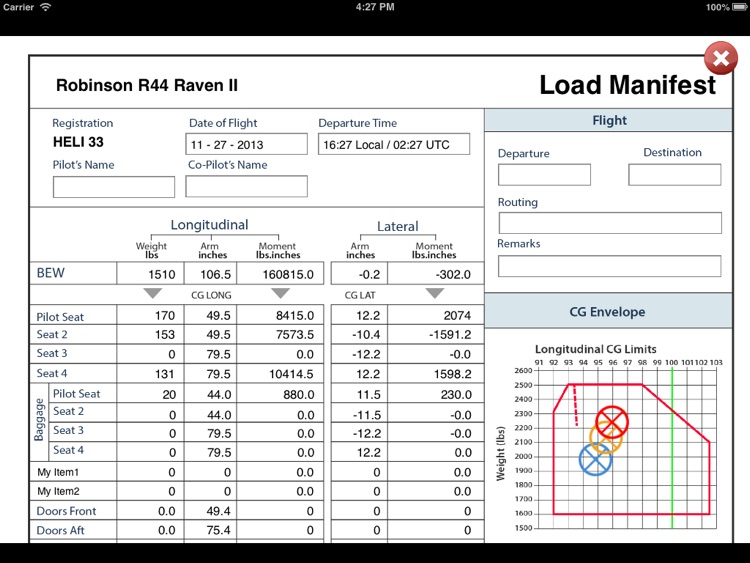Tap the blue CG marker on envelope chart

pos(595,460)
